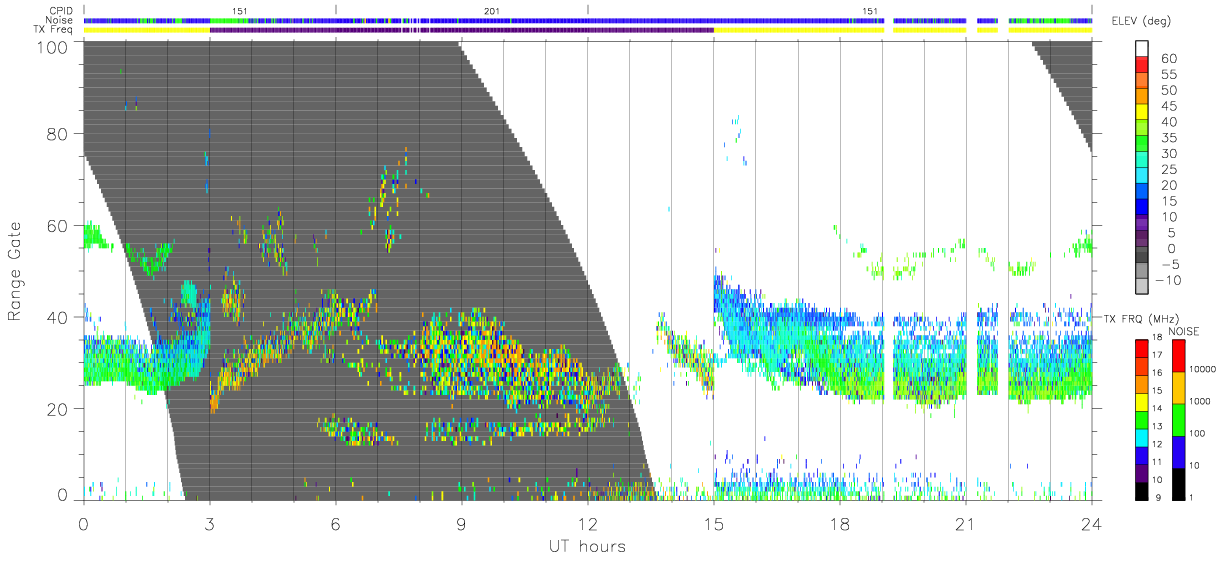This screenshot has width=1228, height=567.
Task: Select the purple segment of TX Freq strip
Action: click(461, 30)
